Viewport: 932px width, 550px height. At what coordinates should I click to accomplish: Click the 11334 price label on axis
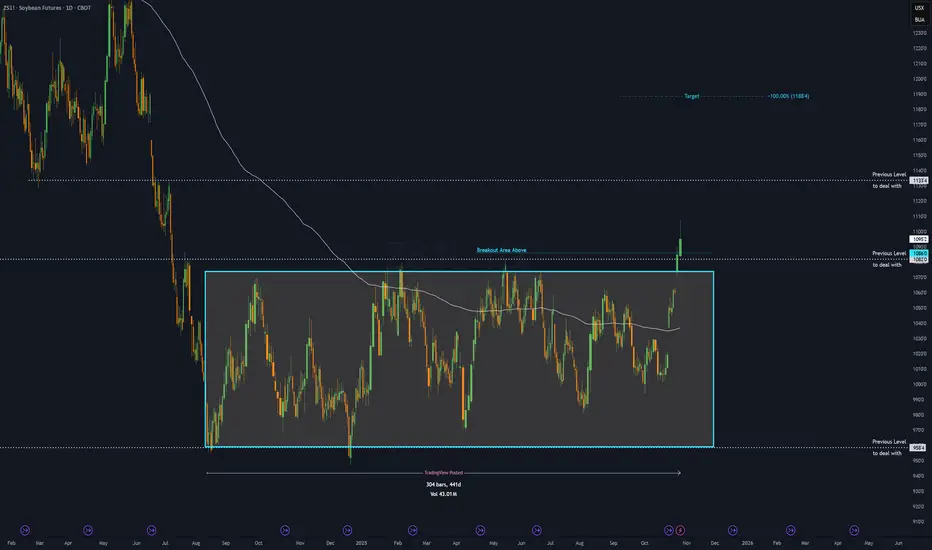[x=919, y=180]
